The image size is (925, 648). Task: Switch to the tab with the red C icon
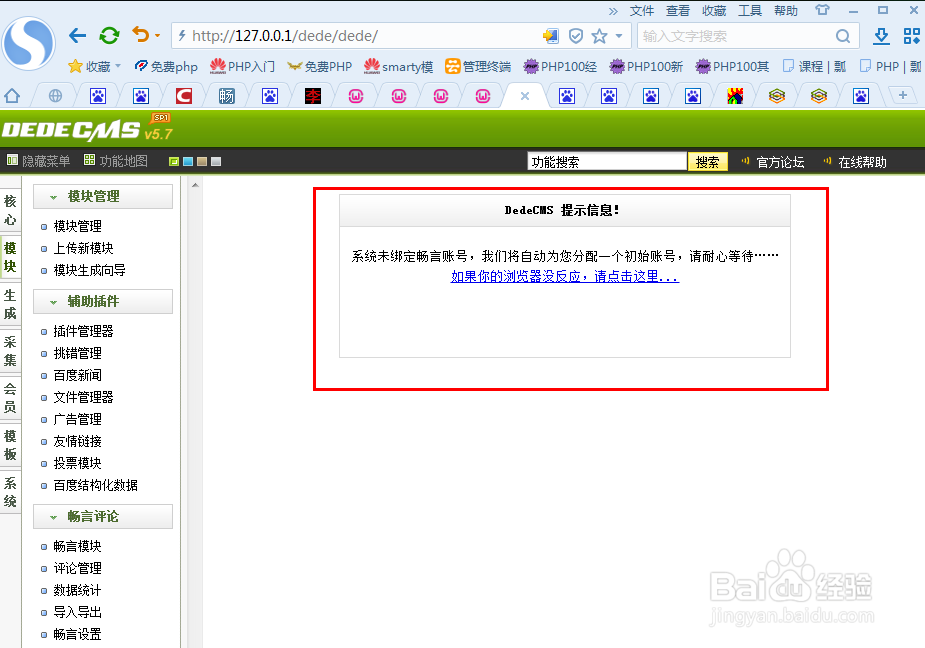[x=184, y=96]
